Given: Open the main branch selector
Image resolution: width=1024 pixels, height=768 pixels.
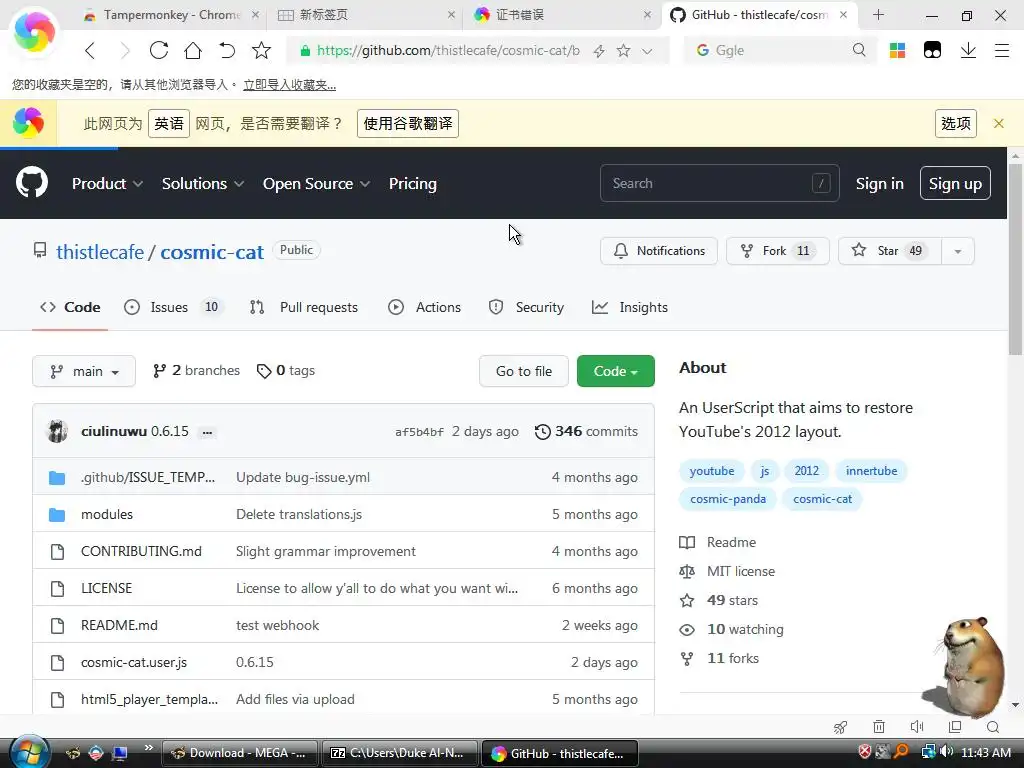Looking at the screenshot, I should pyautogui.click(x=84, y=371).
